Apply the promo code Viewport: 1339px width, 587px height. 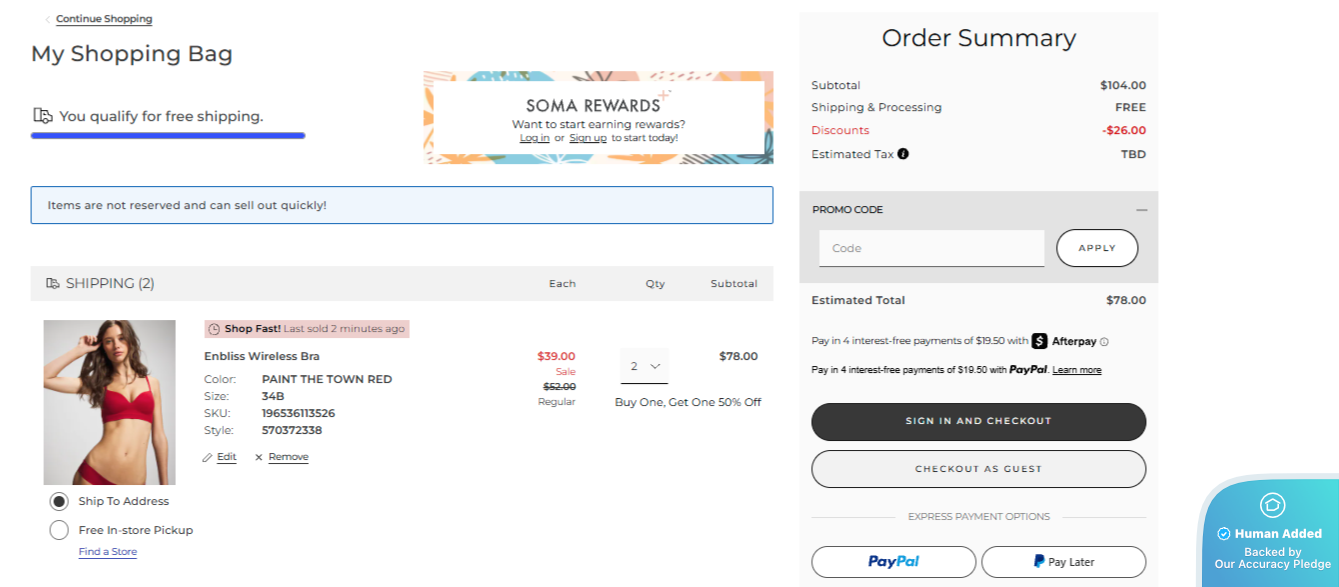coord(1096,248)
